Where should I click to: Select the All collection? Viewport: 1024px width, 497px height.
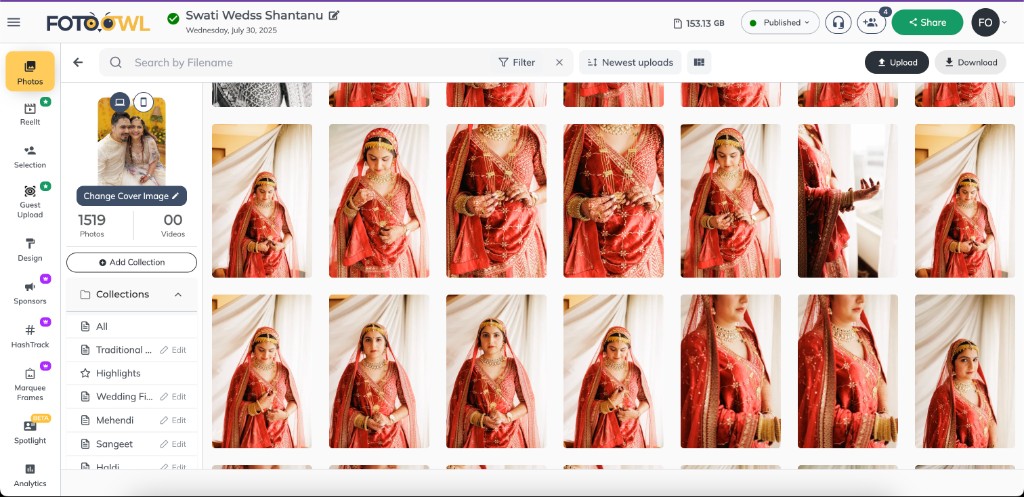(131, 327)
